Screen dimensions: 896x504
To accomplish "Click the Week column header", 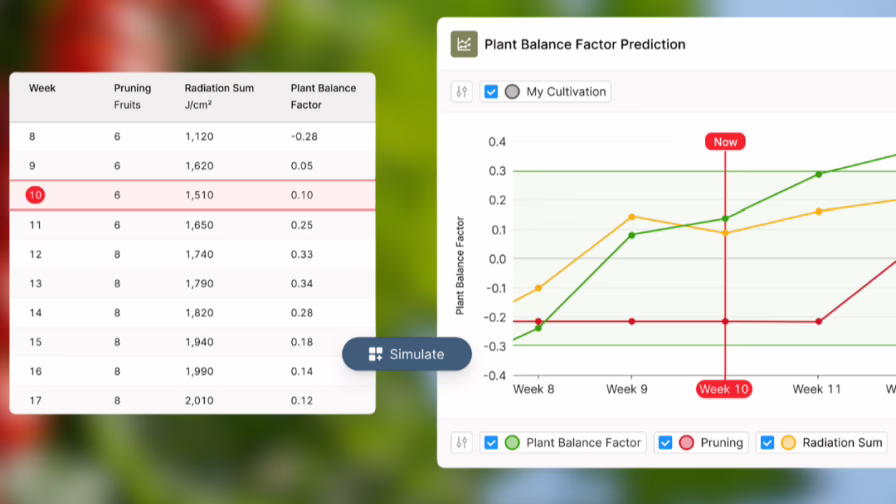I will click(x=42, y=88).
